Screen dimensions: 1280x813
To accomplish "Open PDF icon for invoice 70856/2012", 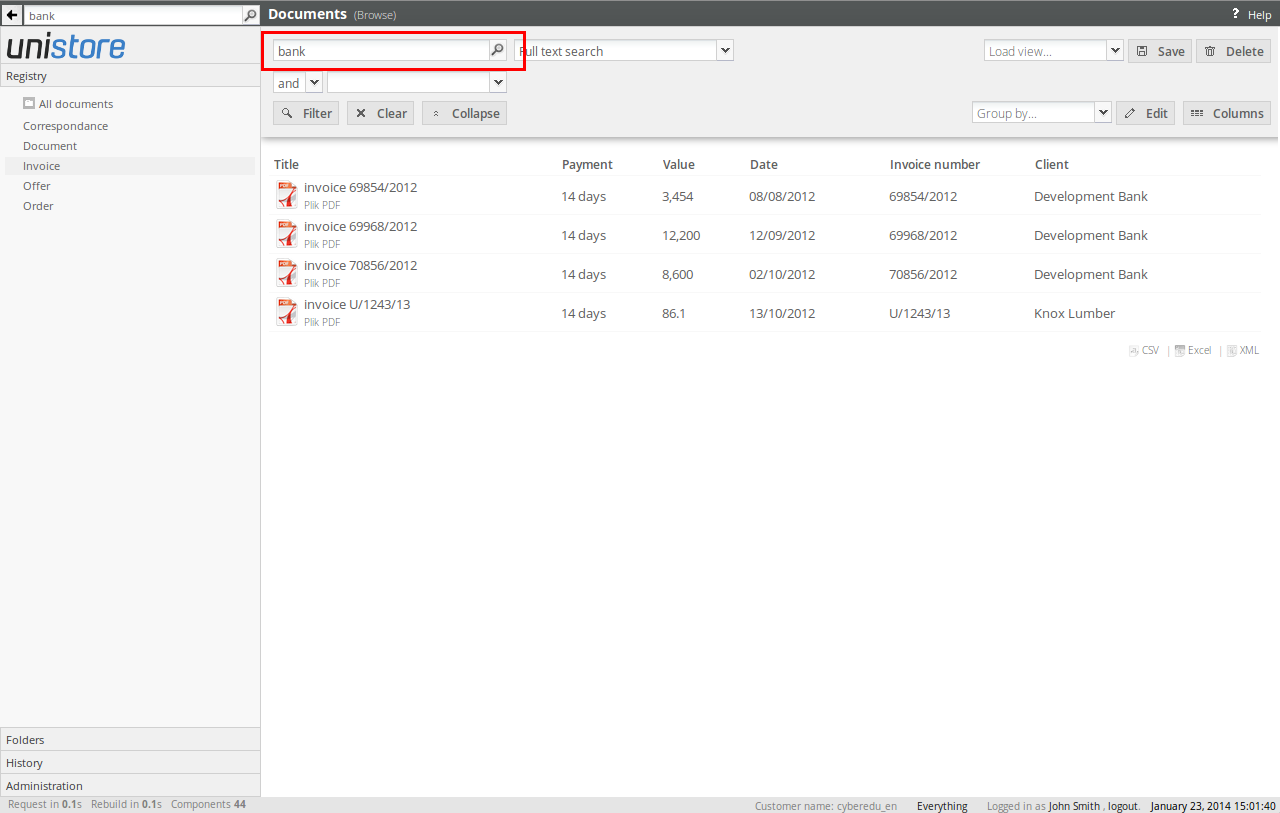I will pyautogui.click(x=287, y=273).
